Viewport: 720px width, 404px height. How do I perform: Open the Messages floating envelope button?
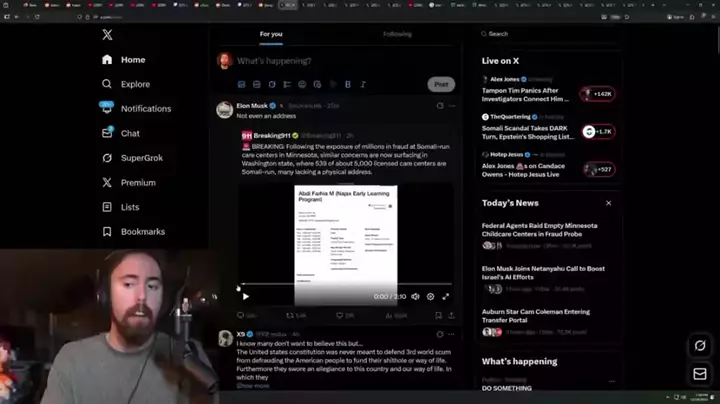click(700, 375)
